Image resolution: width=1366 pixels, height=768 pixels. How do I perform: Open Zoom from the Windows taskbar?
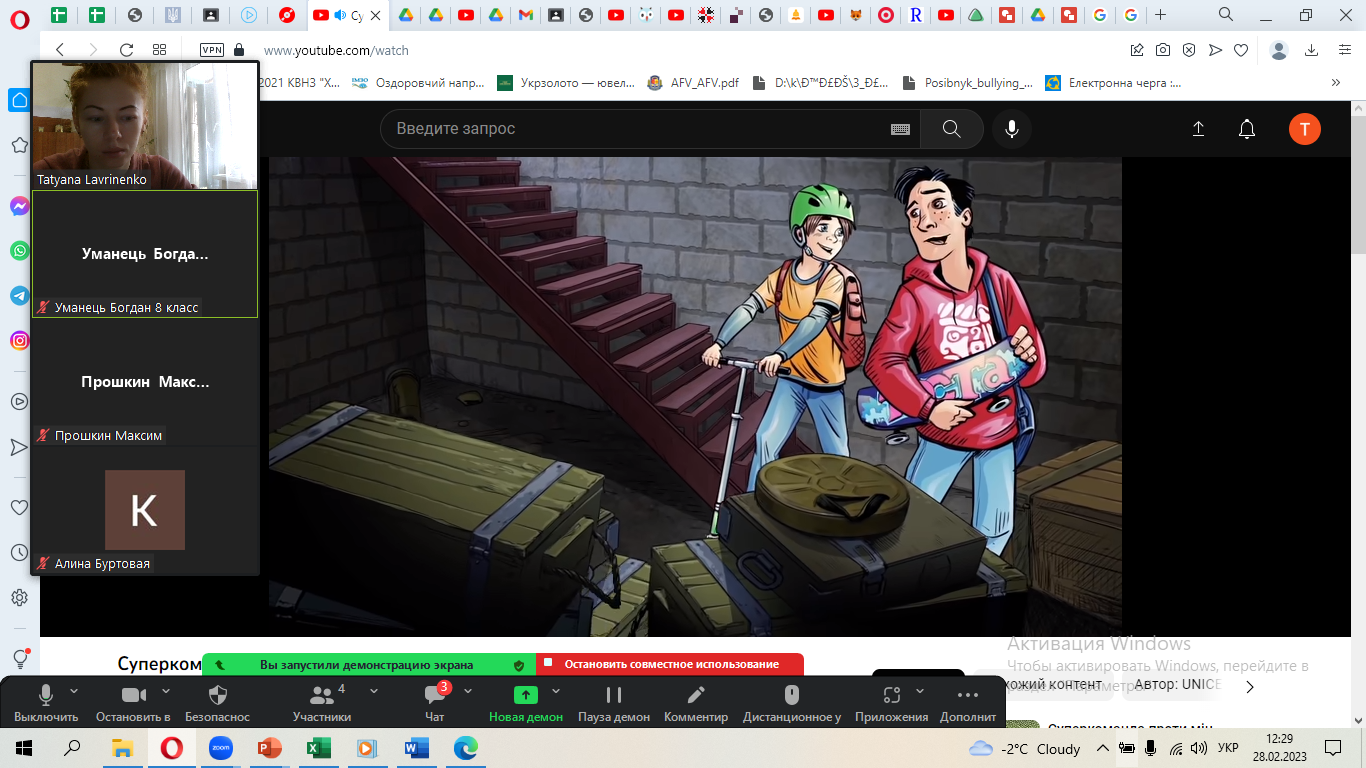pos(221,748)
